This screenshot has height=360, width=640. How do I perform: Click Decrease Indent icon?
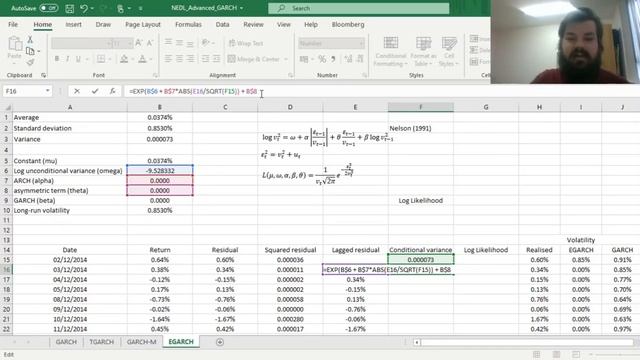click(x=205, y=59)
